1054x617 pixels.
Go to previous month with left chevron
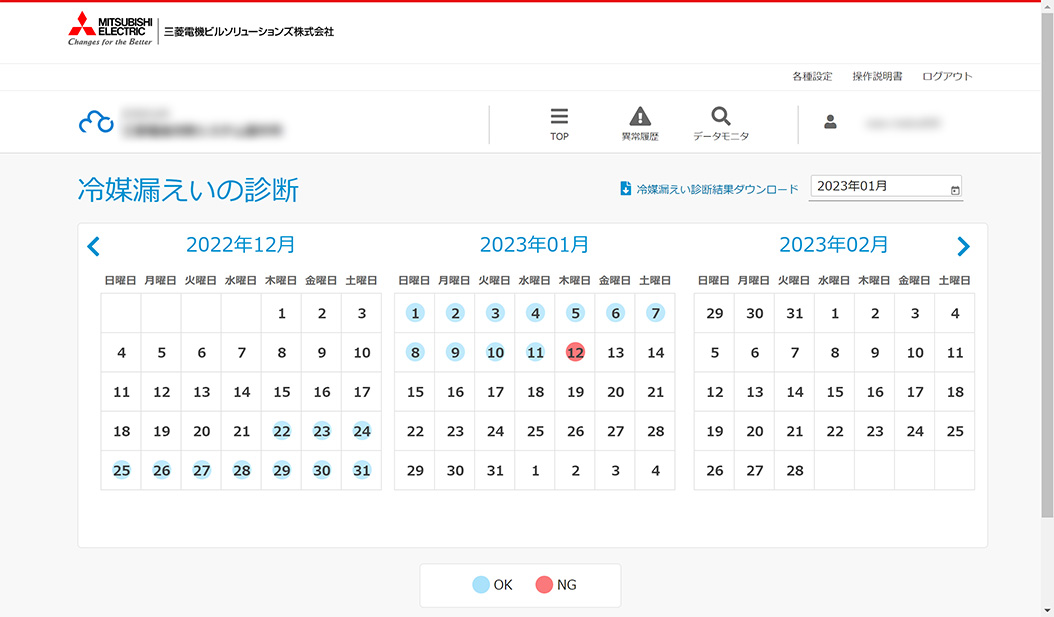pyautogui.click(x=93, y=246)
